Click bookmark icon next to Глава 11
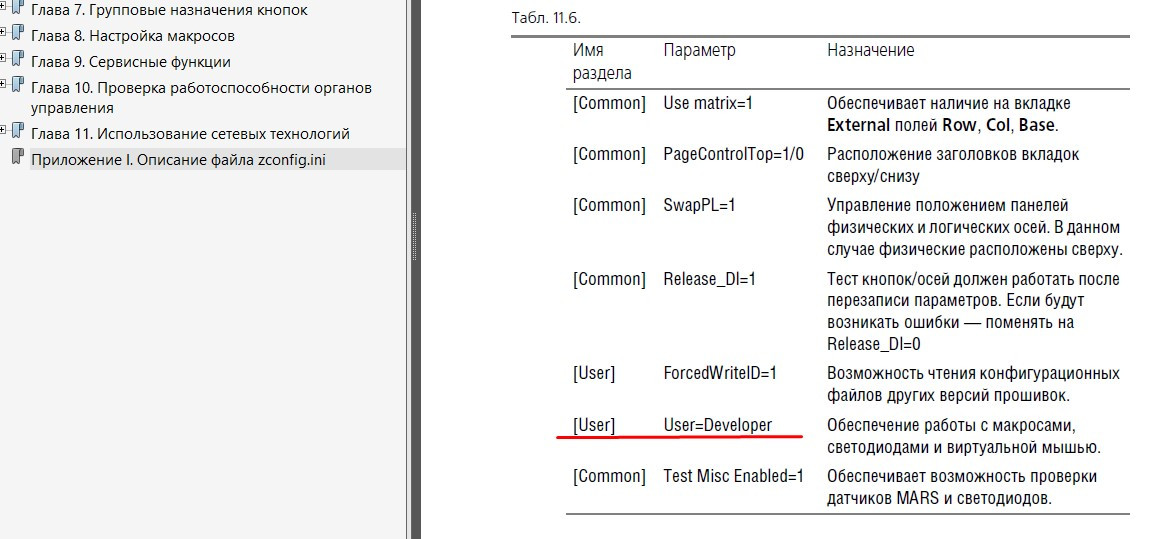Screen dimensions: 1159x539 tap(18, 132)
